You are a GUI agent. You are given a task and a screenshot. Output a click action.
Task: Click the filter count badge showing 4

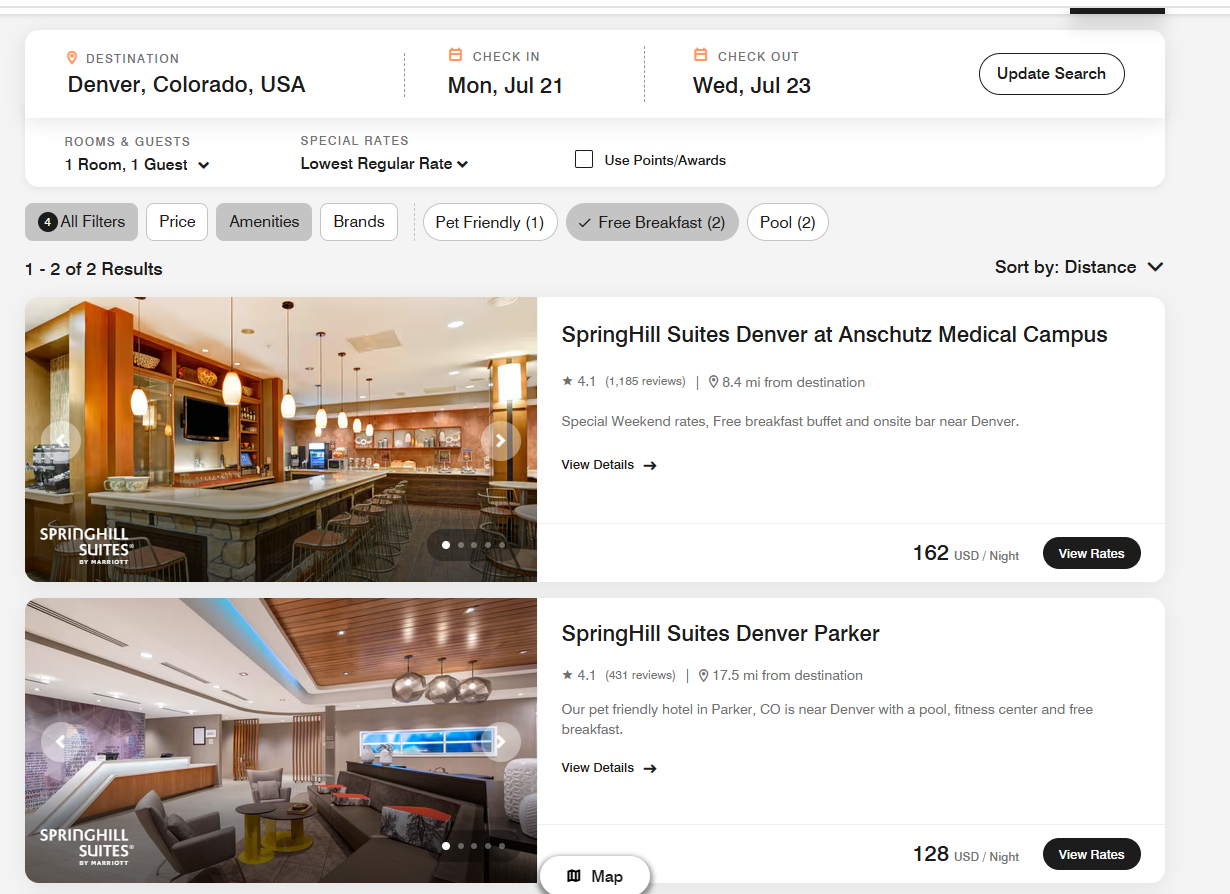[47, 222]
